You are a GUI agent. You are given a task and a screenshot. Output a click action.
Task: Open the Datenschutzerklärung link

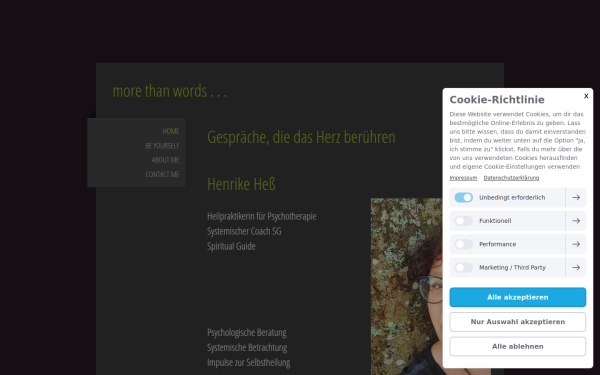[511, 178]
